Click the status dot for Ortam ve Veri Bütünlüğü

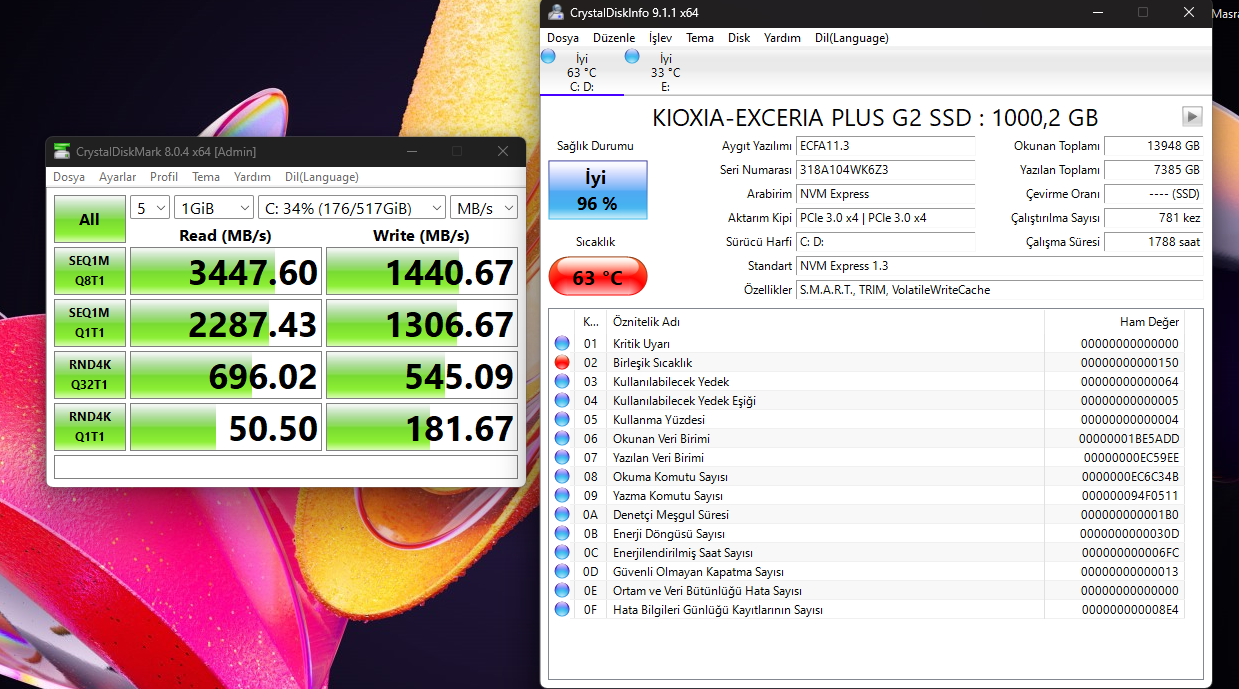click(561, 590)
